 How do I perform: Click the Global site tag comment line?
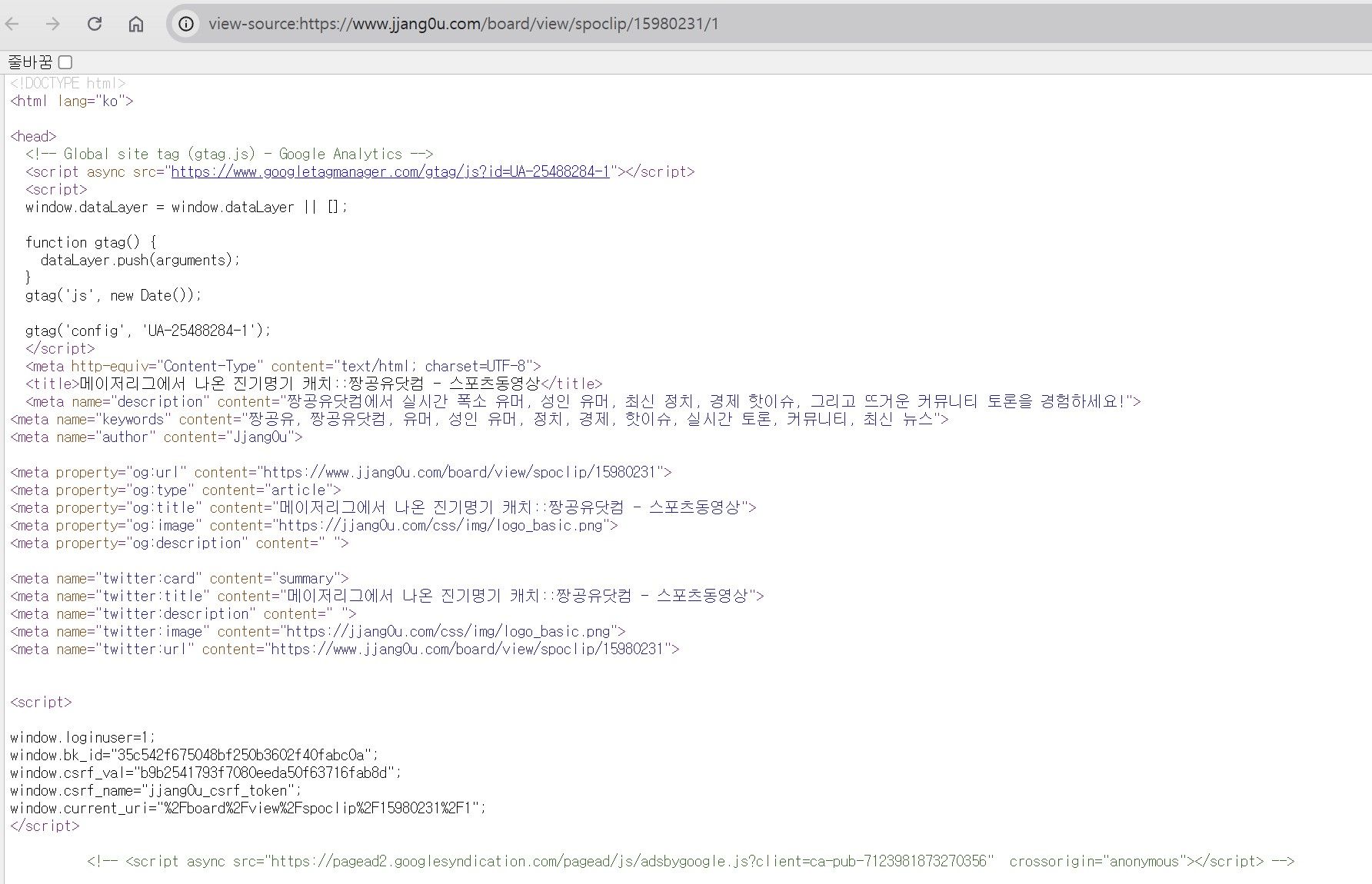pos(229,154)
